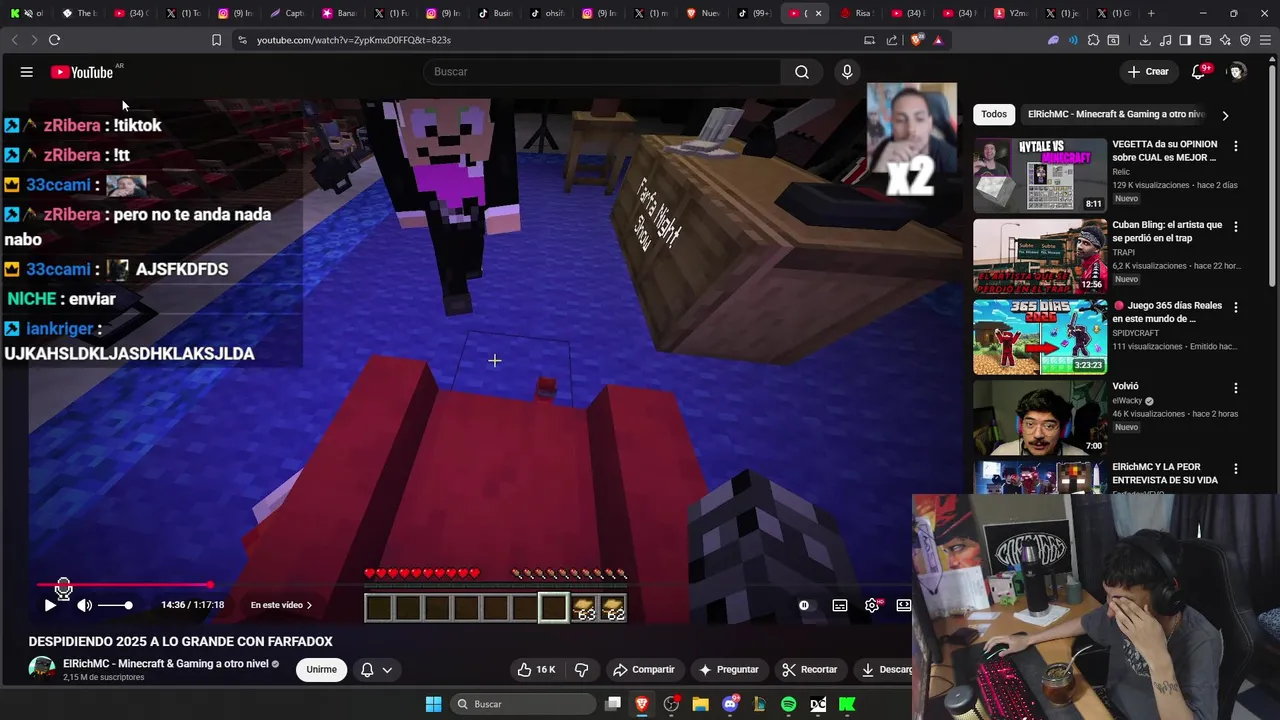Select the ElRichMC Minecraft & Gaming chip
Image resolution: width=1280 pixels, height=720 pixels.
(x=1116, y=114)
